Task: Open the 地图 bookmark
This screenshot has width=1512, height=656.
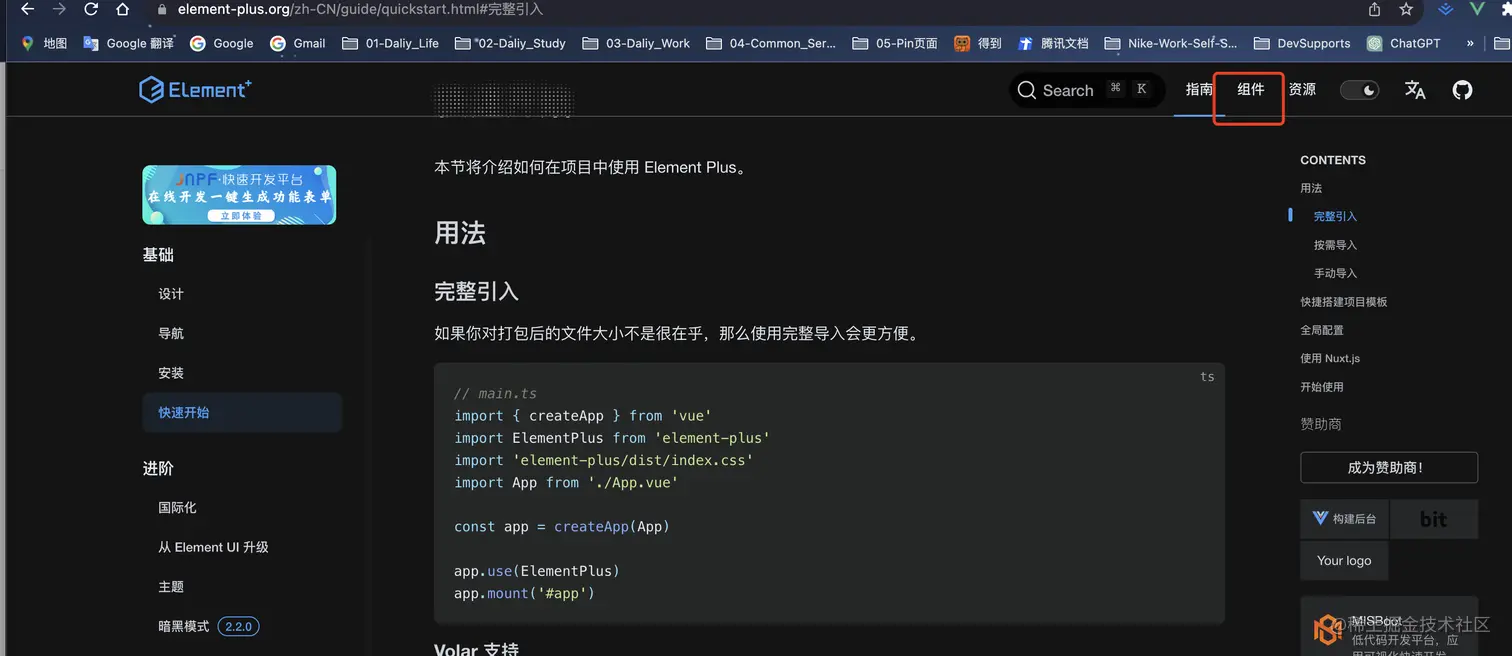Action: point(44,43)
